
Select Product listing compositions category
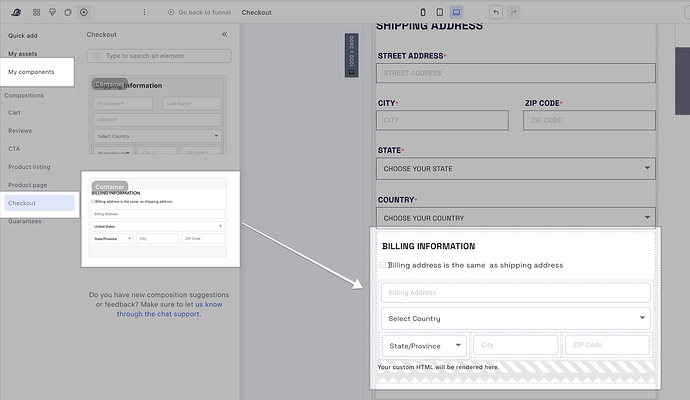pos(29,167)
